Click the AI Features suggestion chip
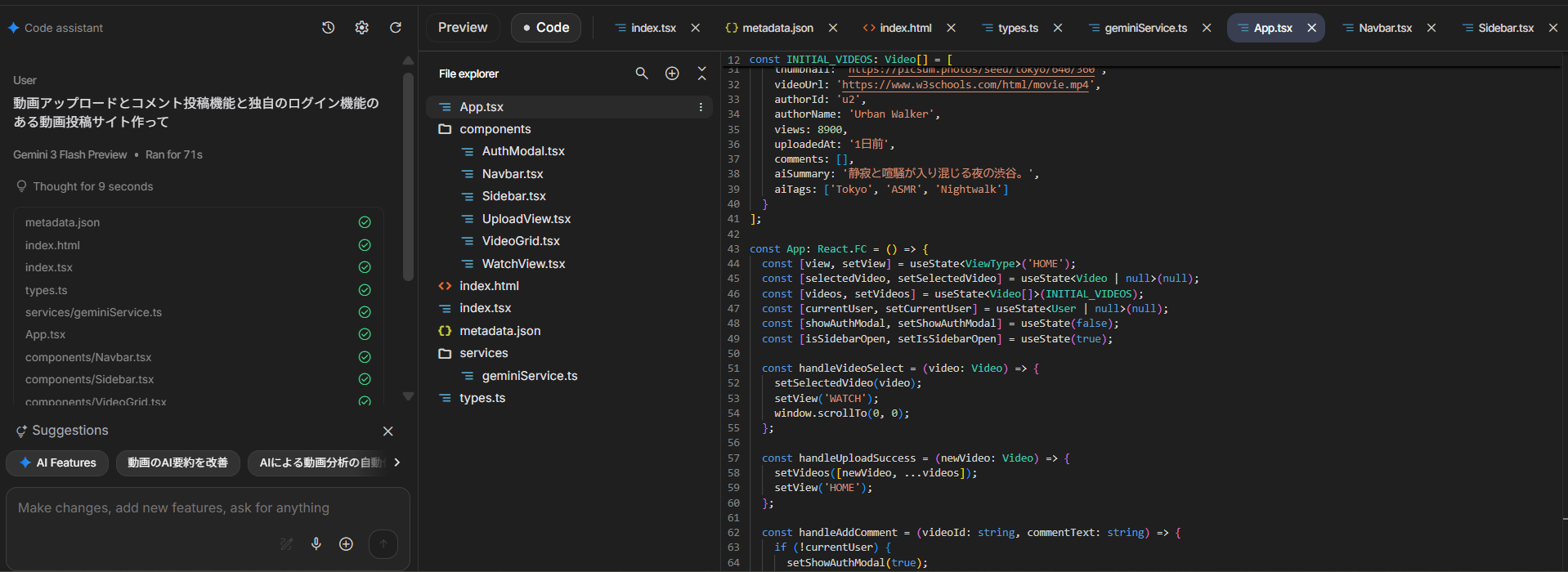 tap(57, 463)
